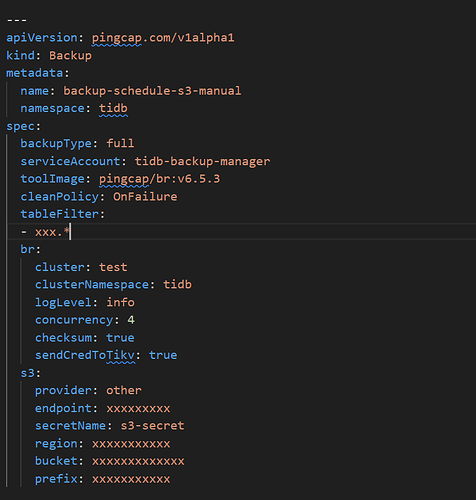Click the apiVersion key in the YAML
476x500 pixels.
(41, 38)
